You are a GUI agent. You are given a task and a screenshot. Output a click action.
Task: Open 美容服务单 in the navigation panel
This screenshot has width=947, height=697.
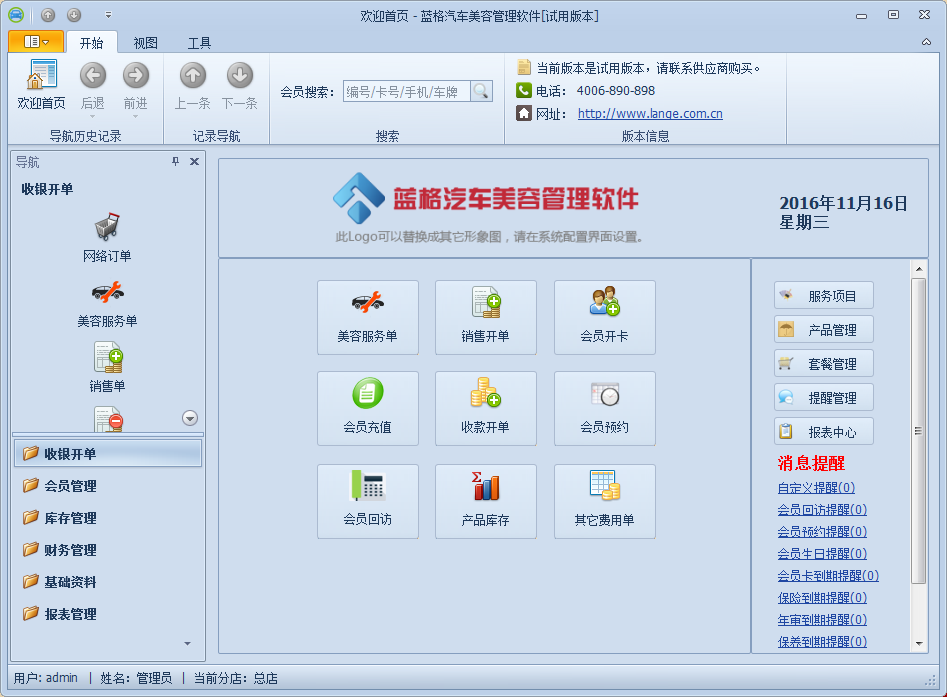pos(107,303)
